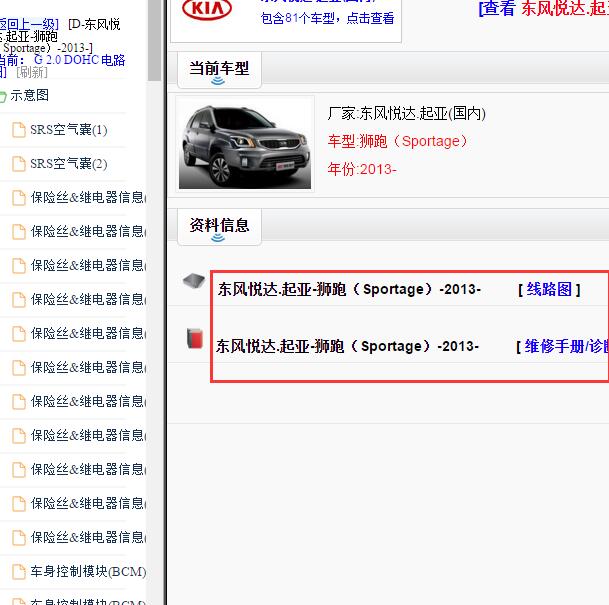Open SRS空气囊(2) tree entry
Image resolution: width=609 pixels, height=605 pixels.
(69, 164)
